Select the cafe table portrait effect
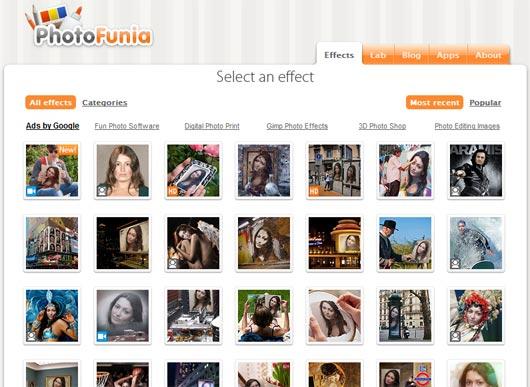This screenshot has width=530, height=387. tap(193, 316)
